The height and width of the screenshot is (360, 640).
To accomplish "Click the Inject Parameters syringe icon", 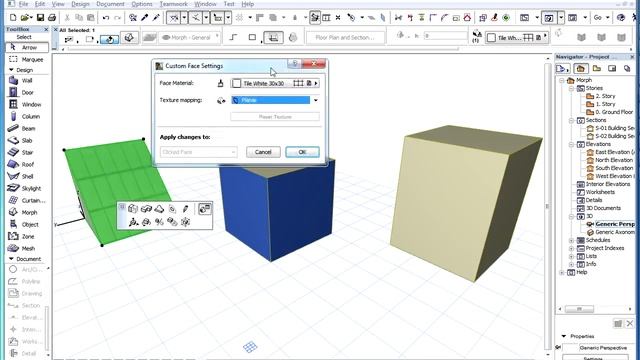I will click(x=156, y=18).
